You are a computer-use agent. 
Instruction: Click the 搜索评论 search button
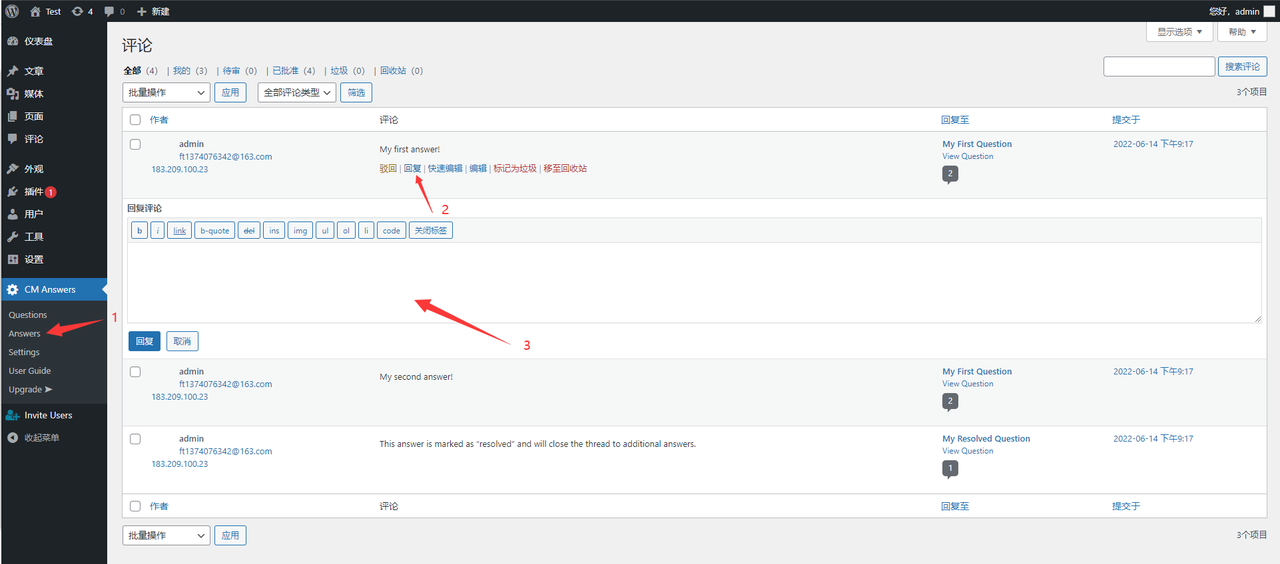1242,67
